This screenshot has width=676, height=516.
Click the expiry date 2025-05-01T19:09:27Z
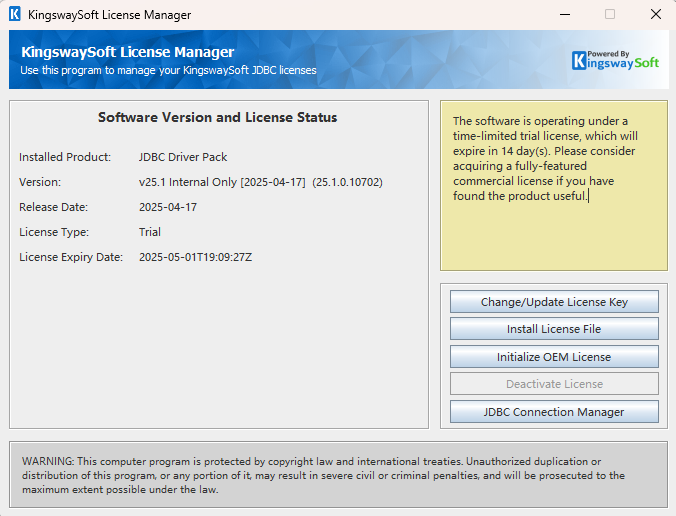point(195,257)
